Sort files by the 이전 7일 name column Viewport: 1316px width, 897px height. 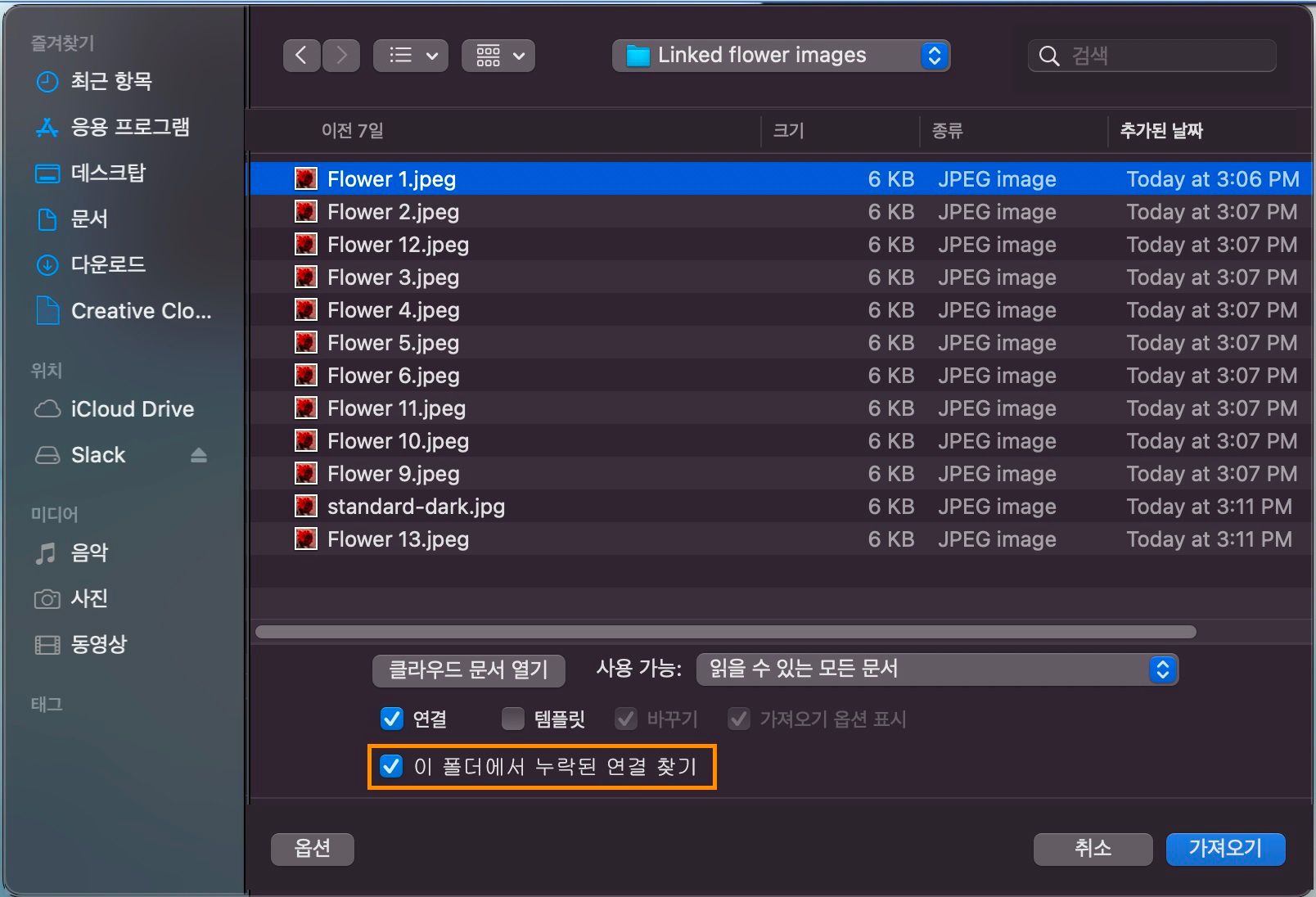[352, 131]
